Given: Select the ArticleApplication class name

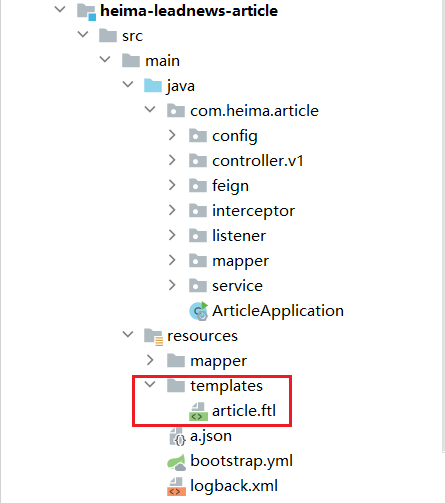Looking at the screenshot, I should pos(278,311).
